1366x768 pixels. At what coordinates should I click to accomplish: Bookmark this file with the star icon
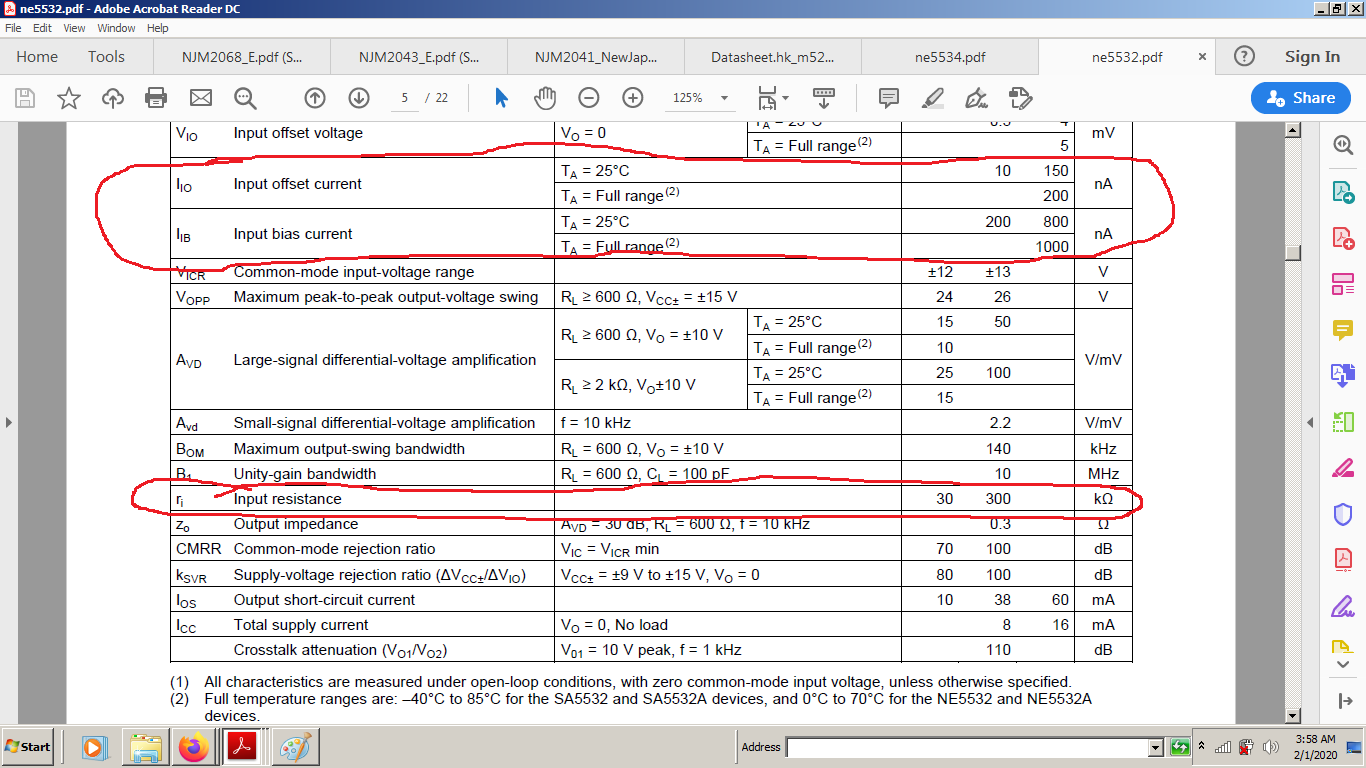pyautogui.click(x=68, y=98)
